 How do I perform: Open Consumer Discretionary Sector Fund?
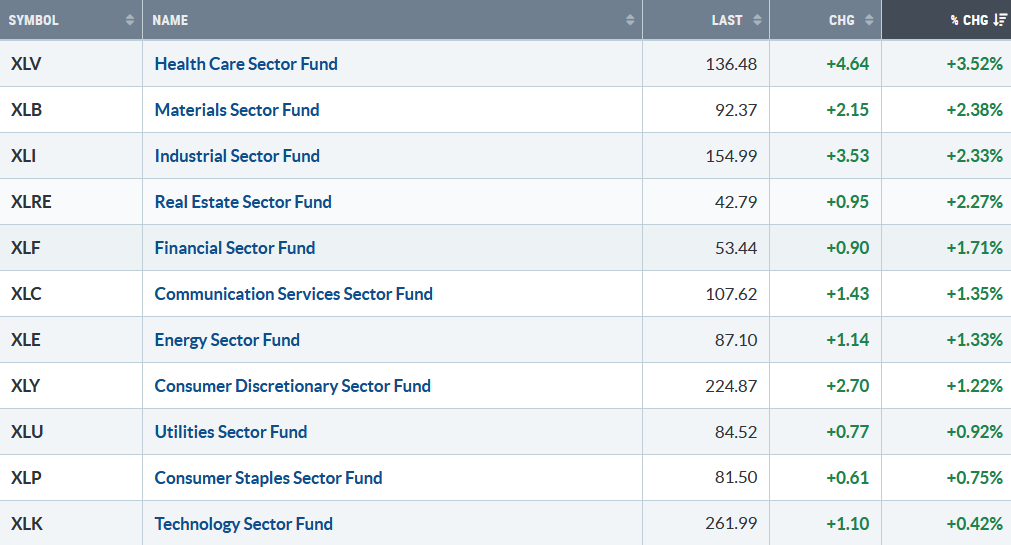[x=293, y=386]
